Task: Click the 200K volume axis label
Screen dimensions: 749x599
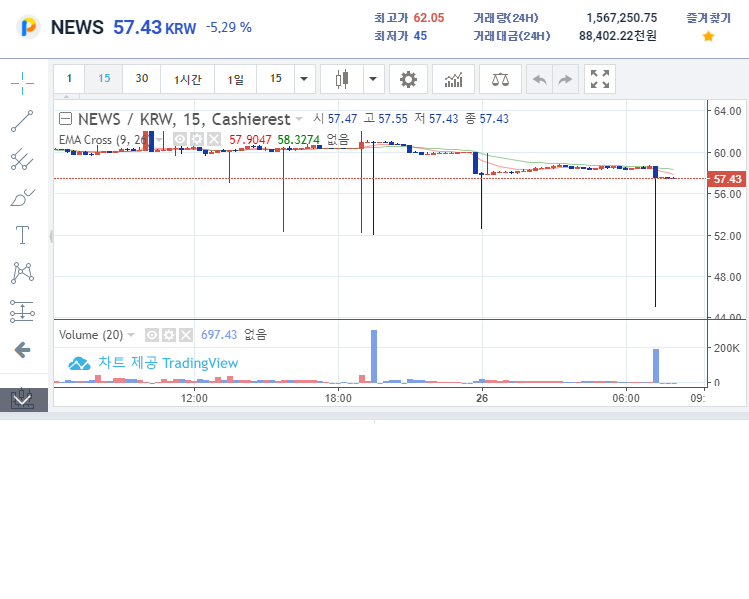Action: (727, 348)
